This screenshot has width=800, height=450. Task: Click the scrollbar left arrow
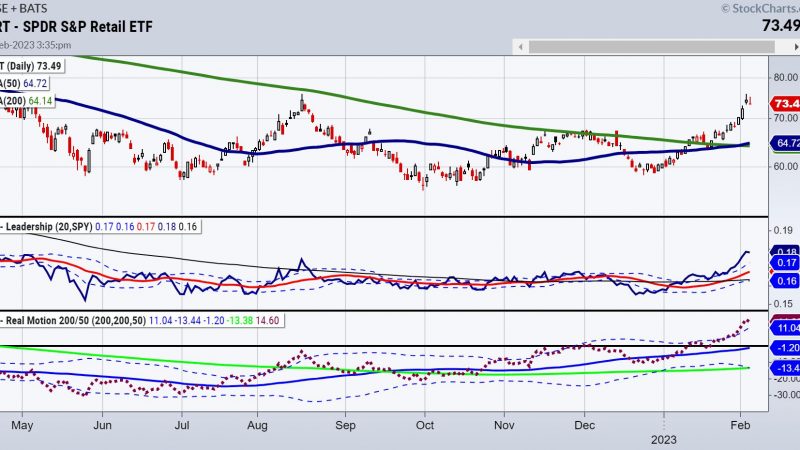521,45
